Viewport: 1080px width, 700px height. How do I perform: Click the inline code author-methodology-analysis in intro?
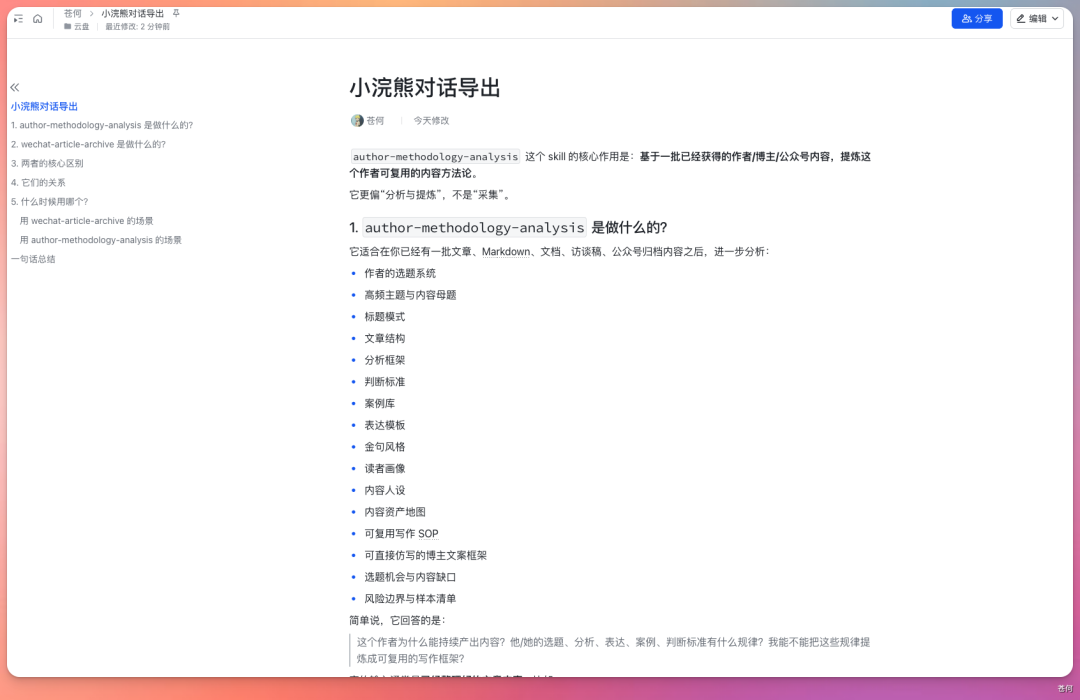click(x=435, y=157)
